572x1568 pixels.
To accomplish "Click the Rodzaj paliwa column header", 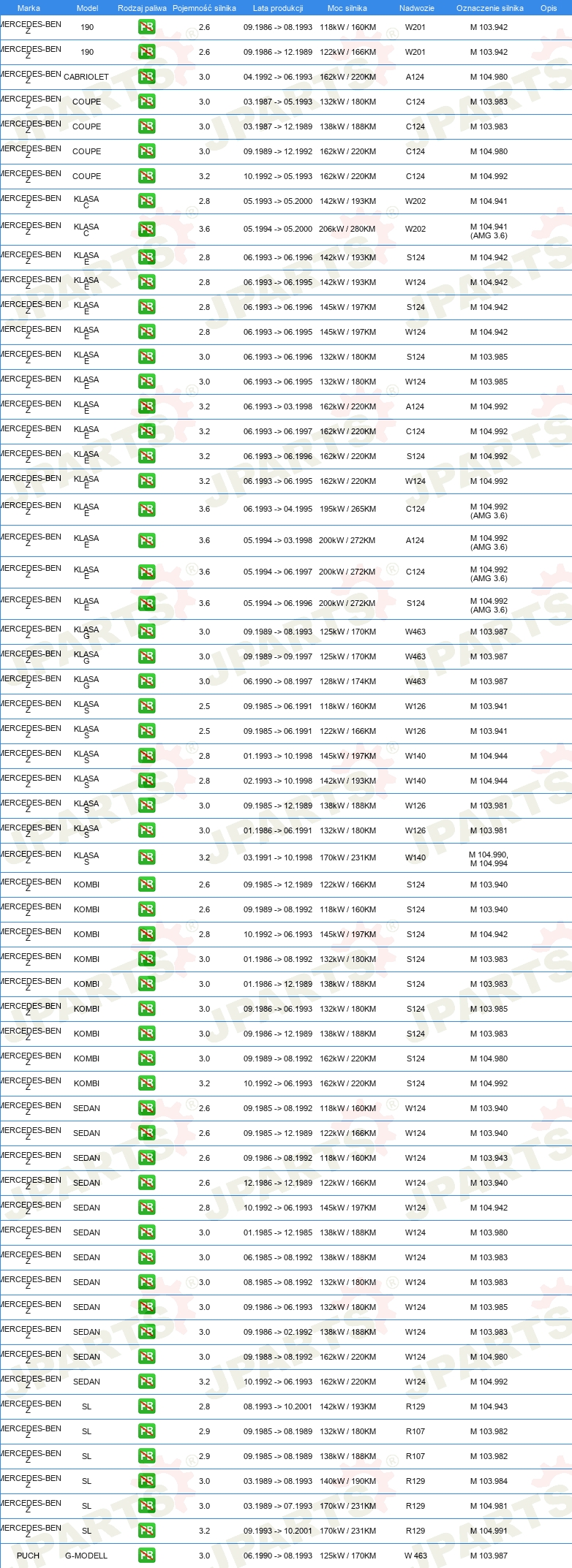I will (x=142, y=8).
